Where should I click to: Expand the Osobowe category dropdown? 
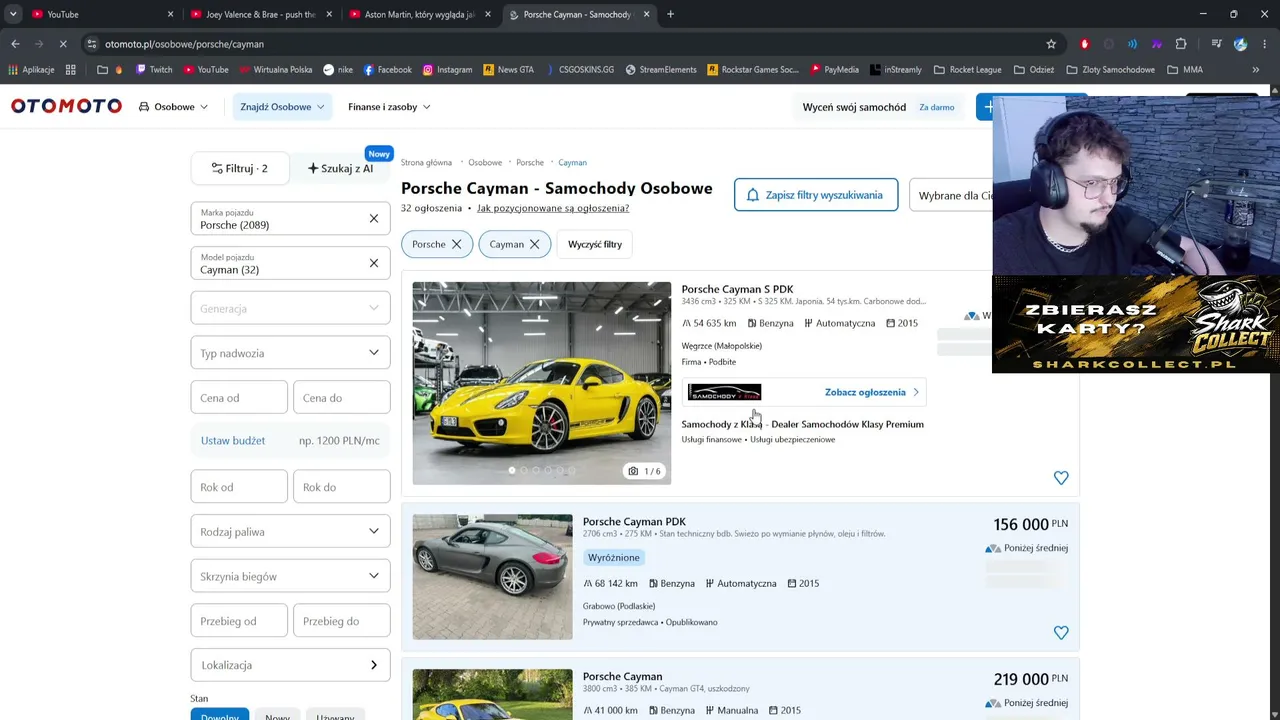point(173,107)
